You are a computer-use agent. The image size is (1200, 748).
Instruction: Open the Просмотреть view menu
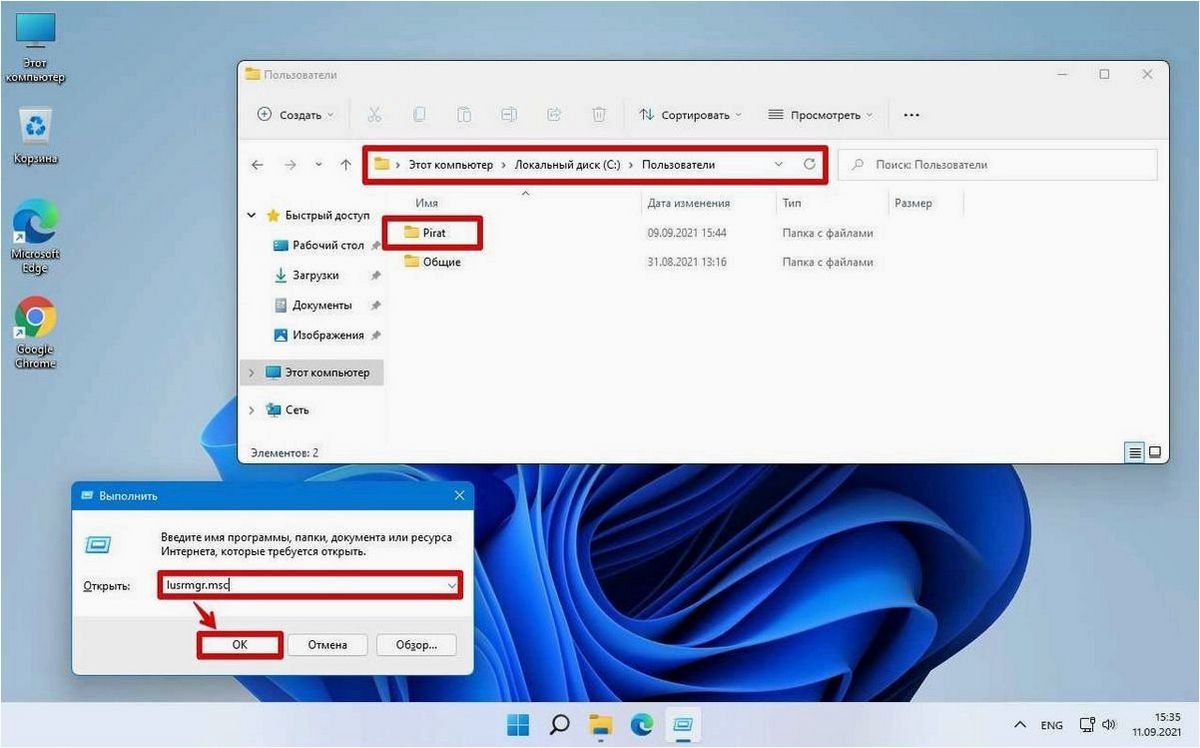pos(821,115)
